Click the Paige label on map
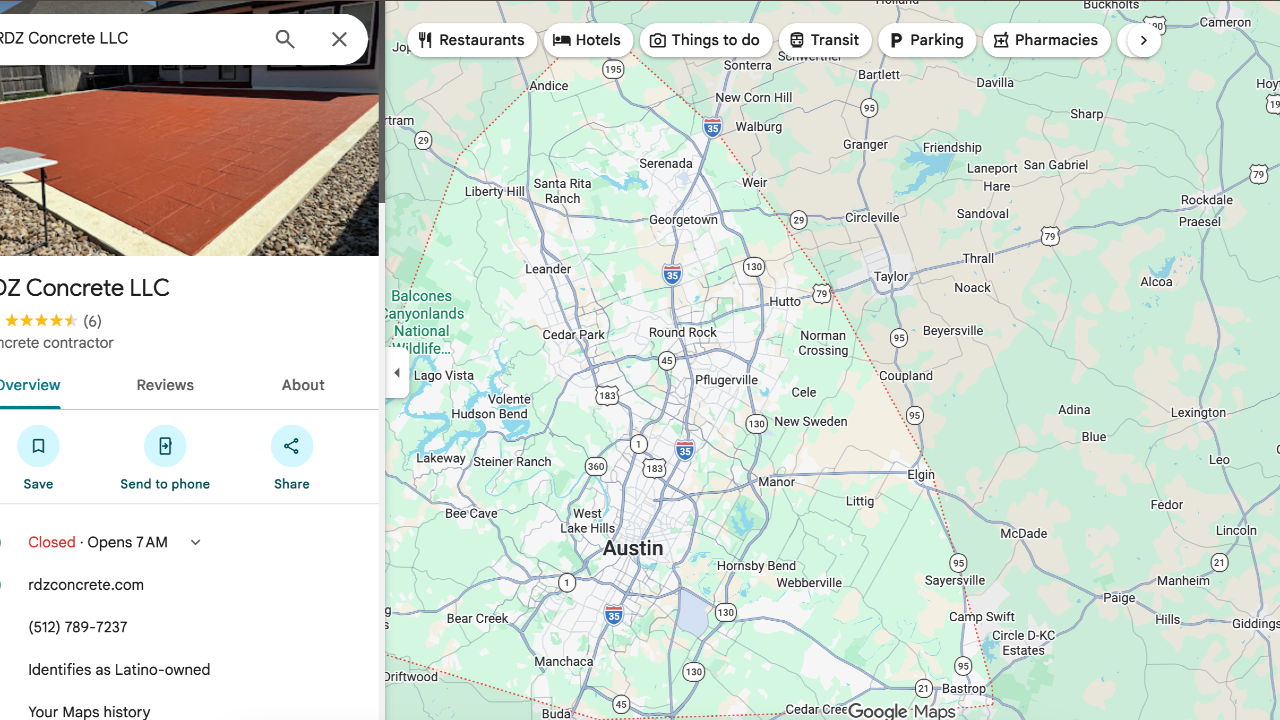The width and height of the screenshot is (1280, 720). (1120, 598)
